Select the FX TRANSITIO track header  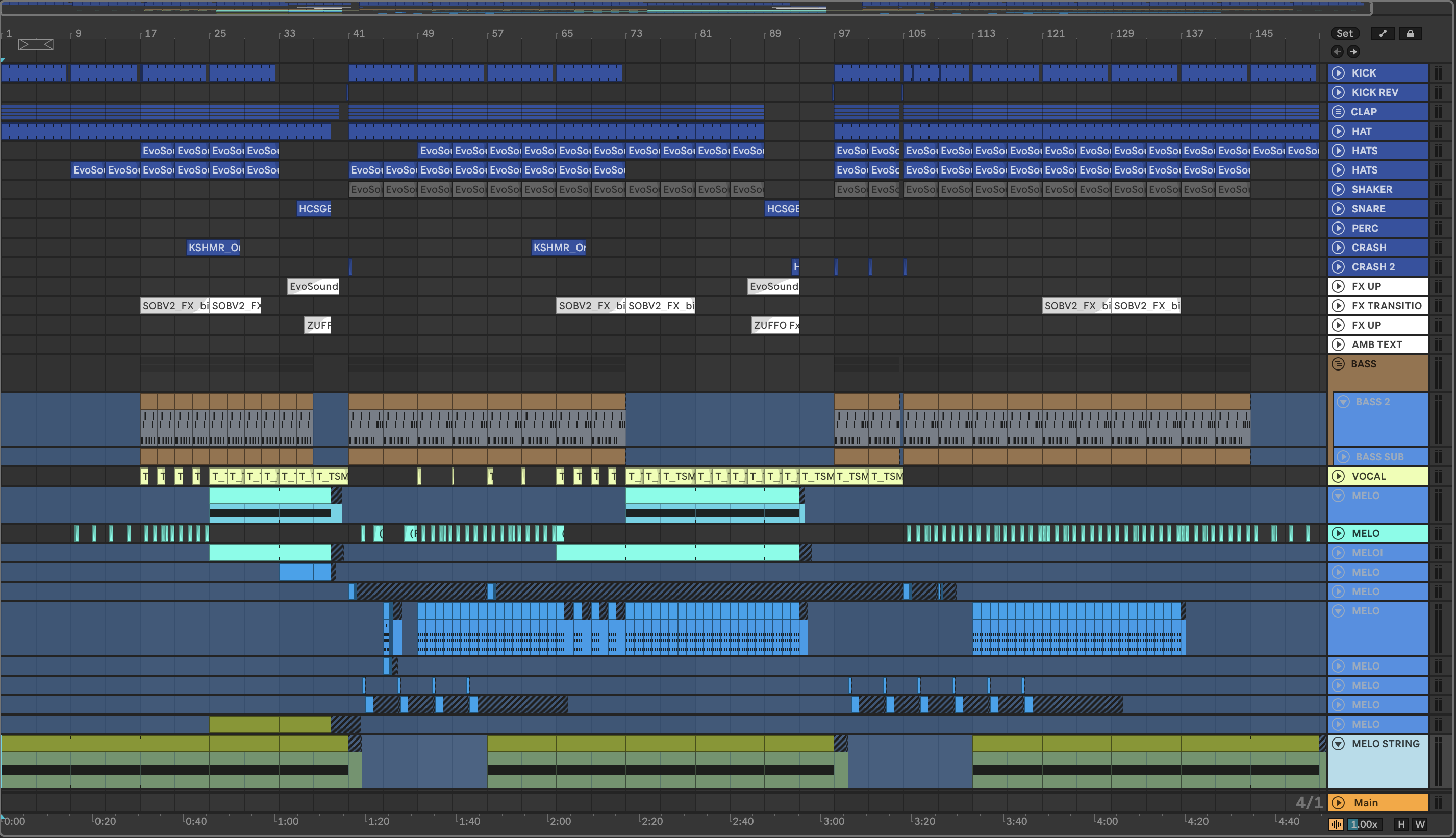pyautogui.click(x=1386, y=306)
